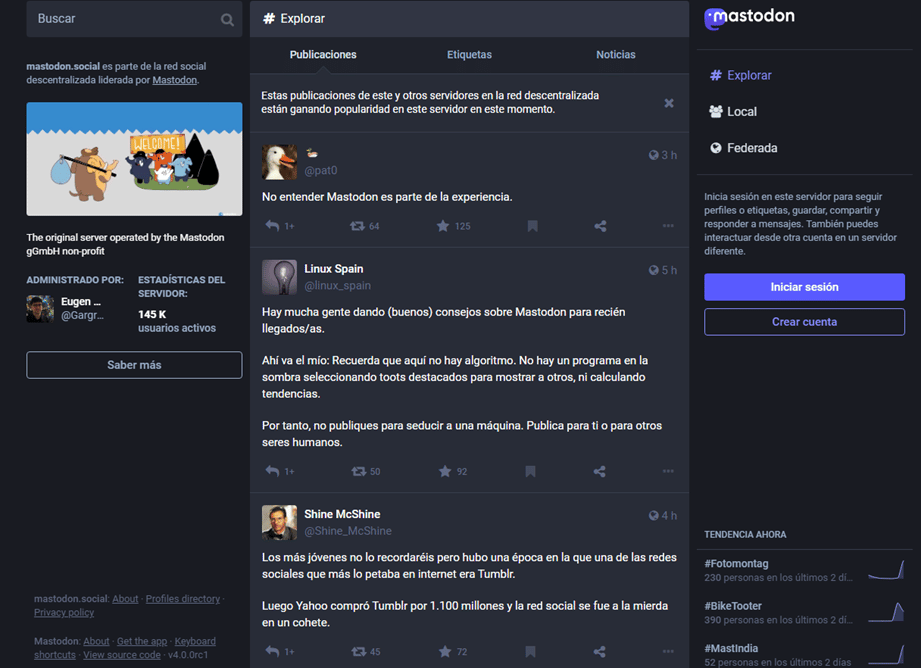Bookmark the Linux Spain post
Image resolution: width=921 pixels, height=668 pixels.
[530, 471]
